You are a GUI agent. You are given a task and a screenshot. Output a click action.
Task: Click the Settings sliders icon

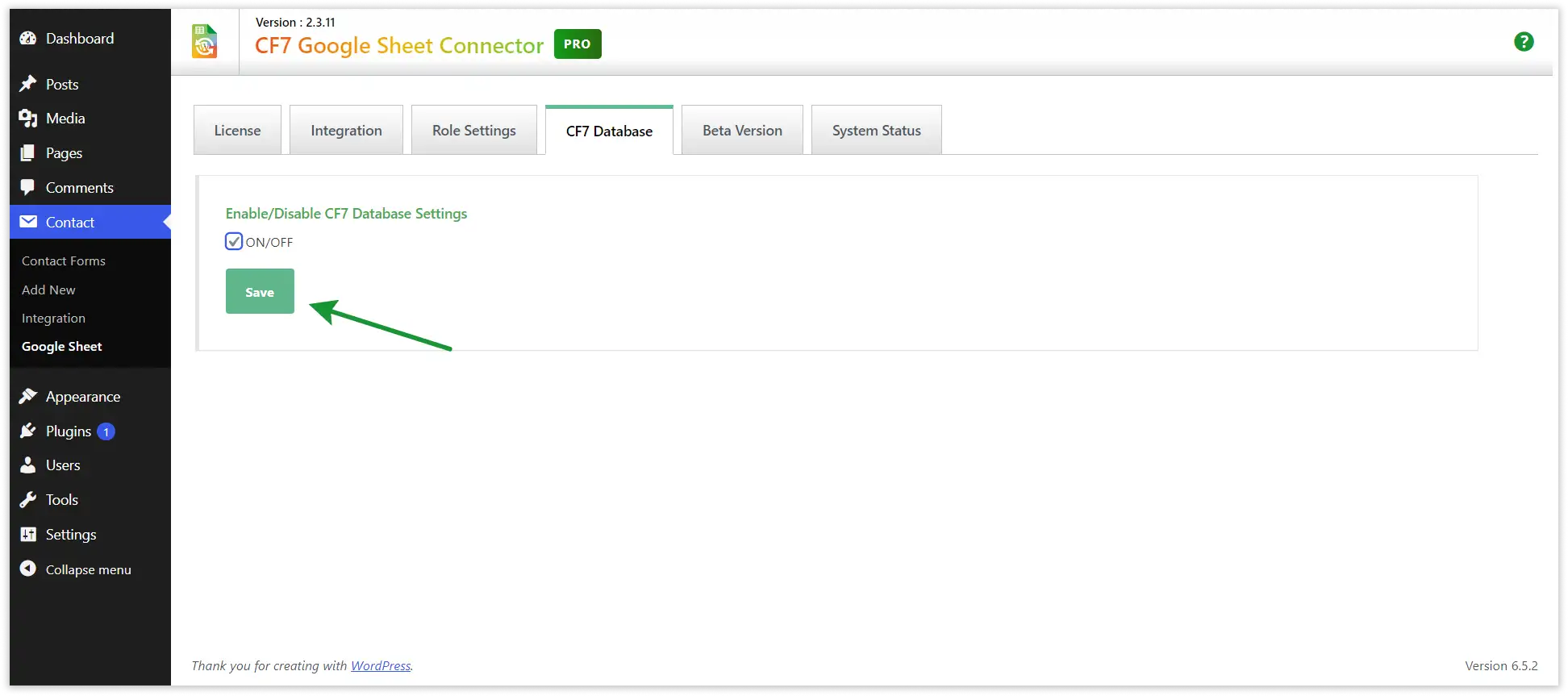coord(28,535)
